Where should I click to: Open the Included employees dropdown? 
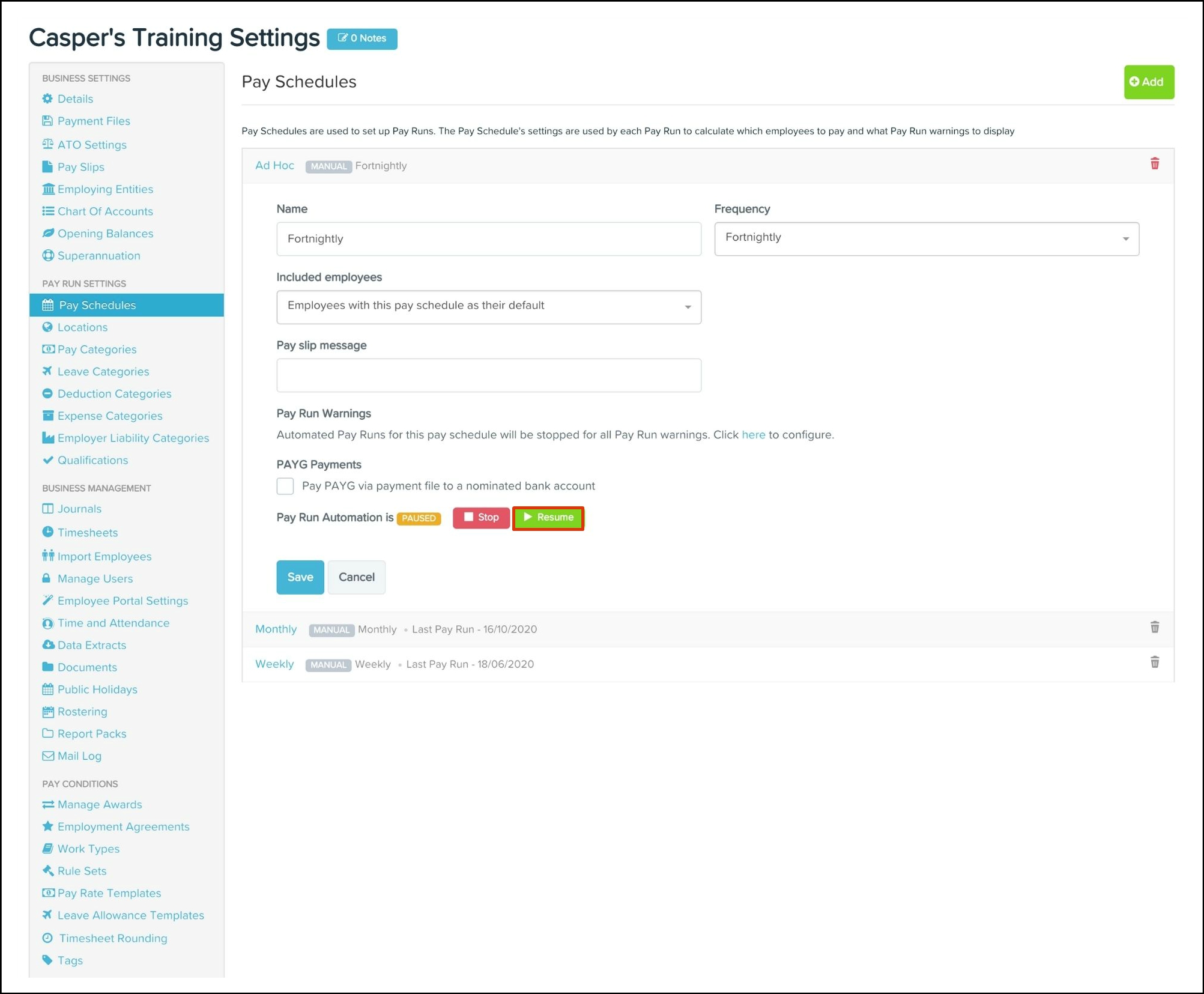click(x=488, y=307)
